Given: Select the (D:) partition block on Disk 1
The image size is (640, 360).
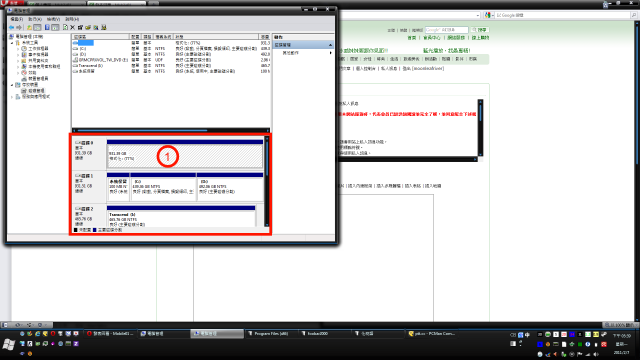Looking at the screenshot, I should [x=230, y=187].
